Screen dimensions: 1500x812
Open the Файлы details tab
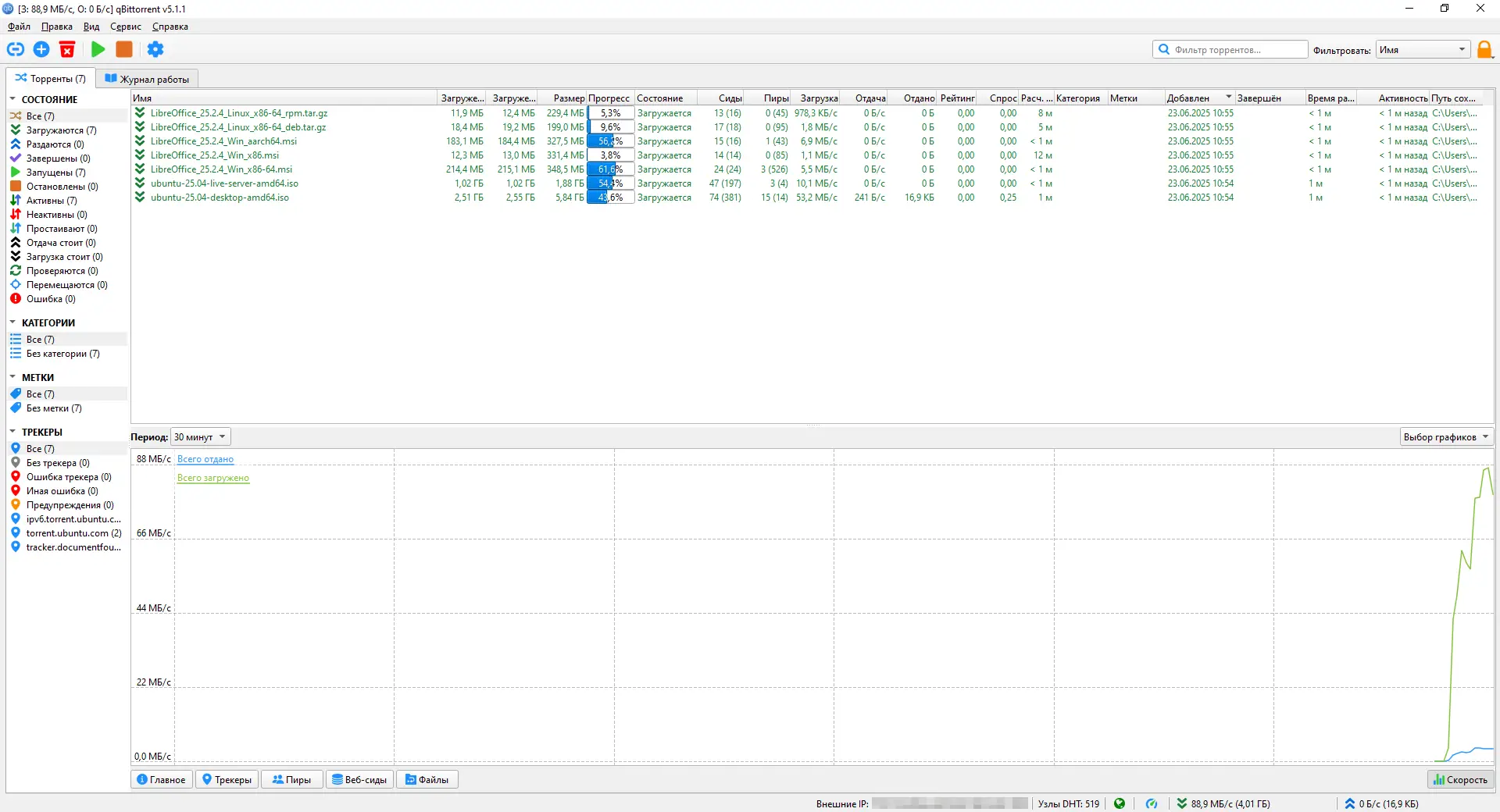(427, 779)
